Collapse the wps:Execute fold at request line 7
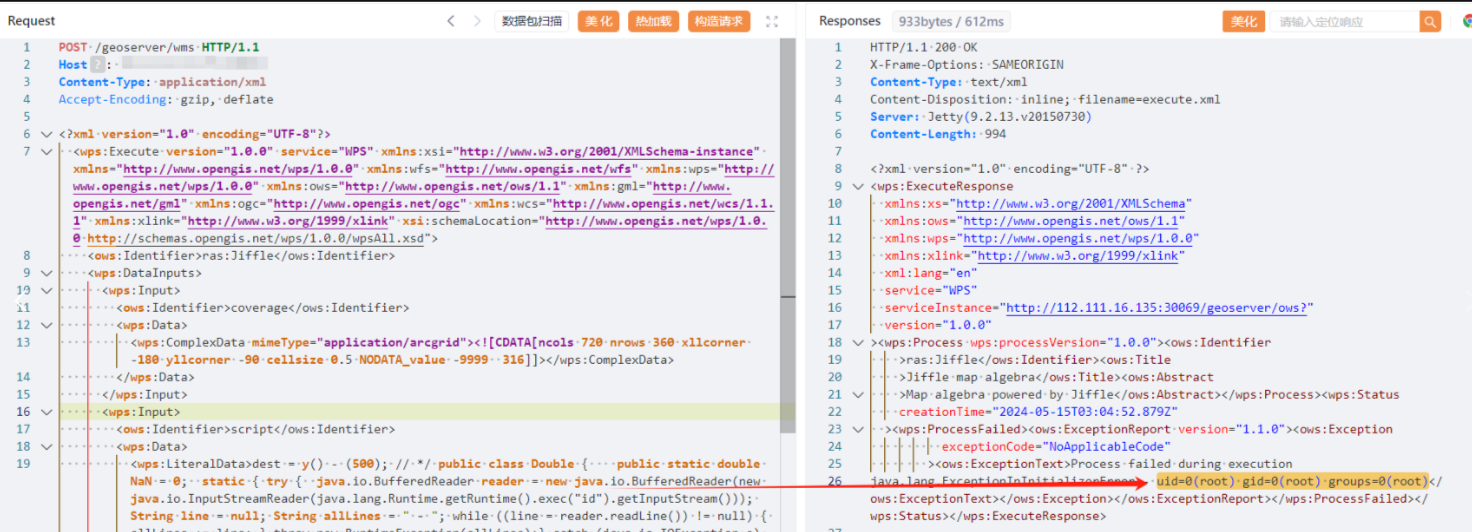This screenshot has width=1472, height=532. pos(46,152)
